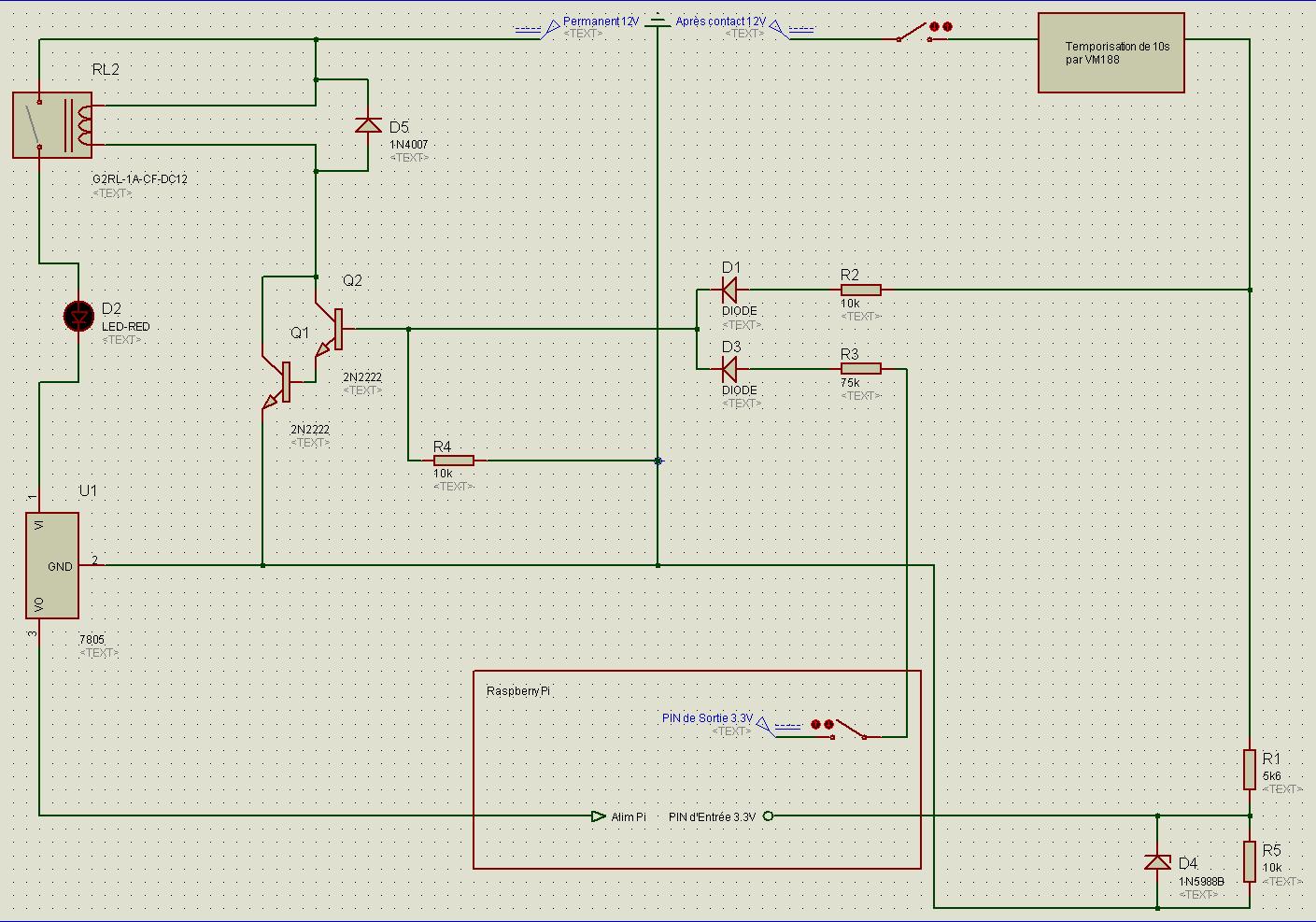Click the RaspberryPi box title
The image size is (1316, 922).
[518, 691]
